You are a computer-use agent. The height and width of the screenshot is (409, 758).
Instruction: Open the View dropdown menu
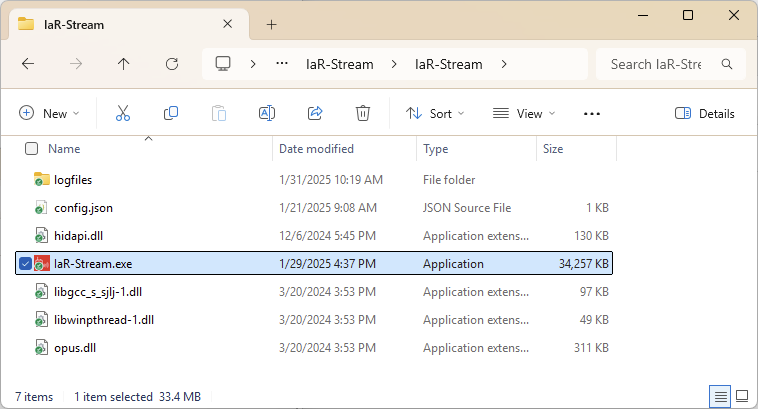524,114
